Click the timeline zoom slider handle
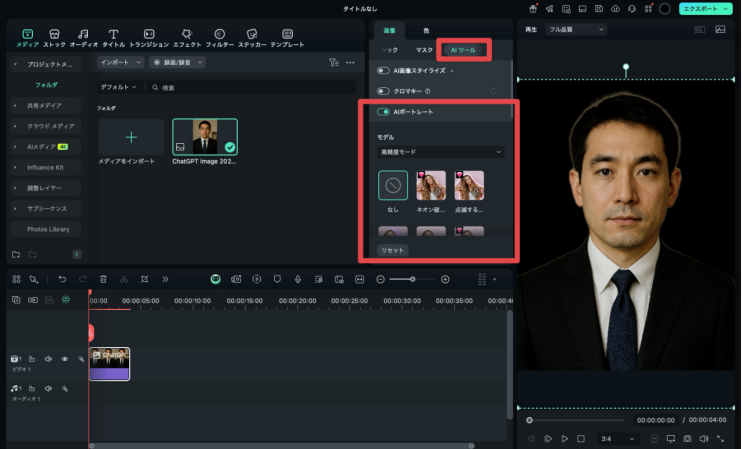The height and width of the screenshot is (449, 742). (411, 279)
